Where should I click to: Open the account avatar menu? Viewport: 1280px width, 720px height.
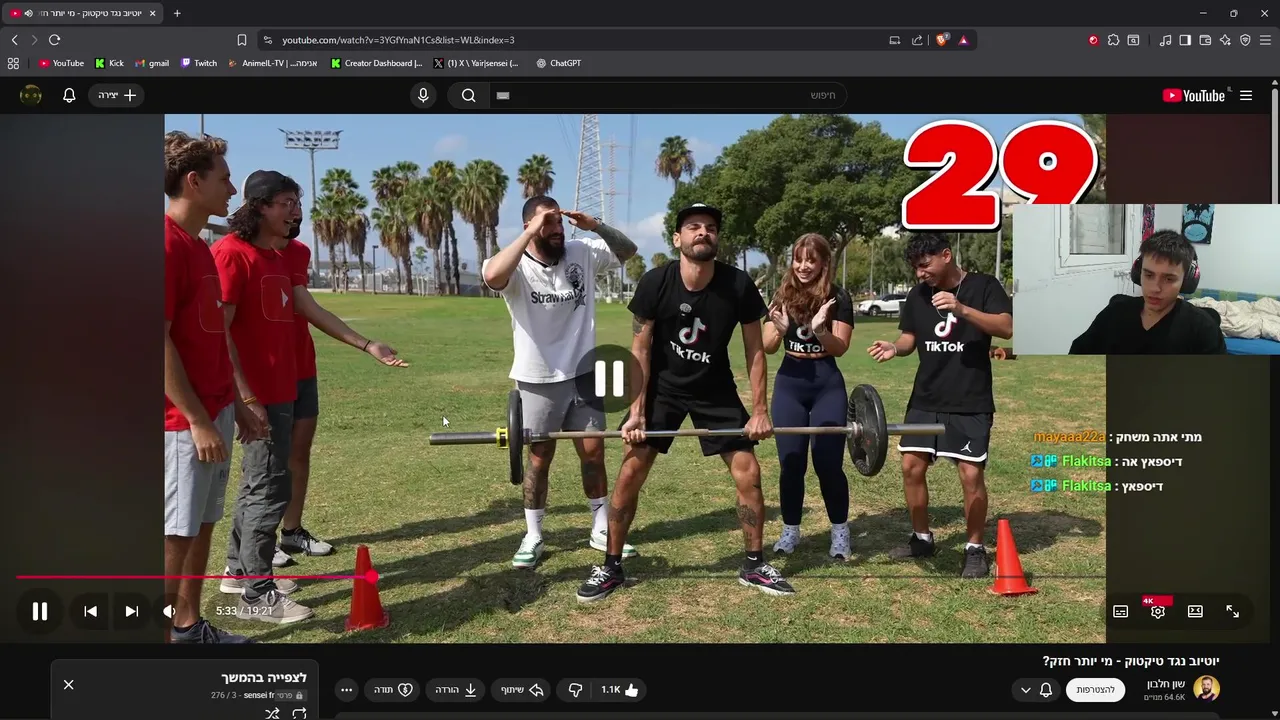(x=31, y=95)
